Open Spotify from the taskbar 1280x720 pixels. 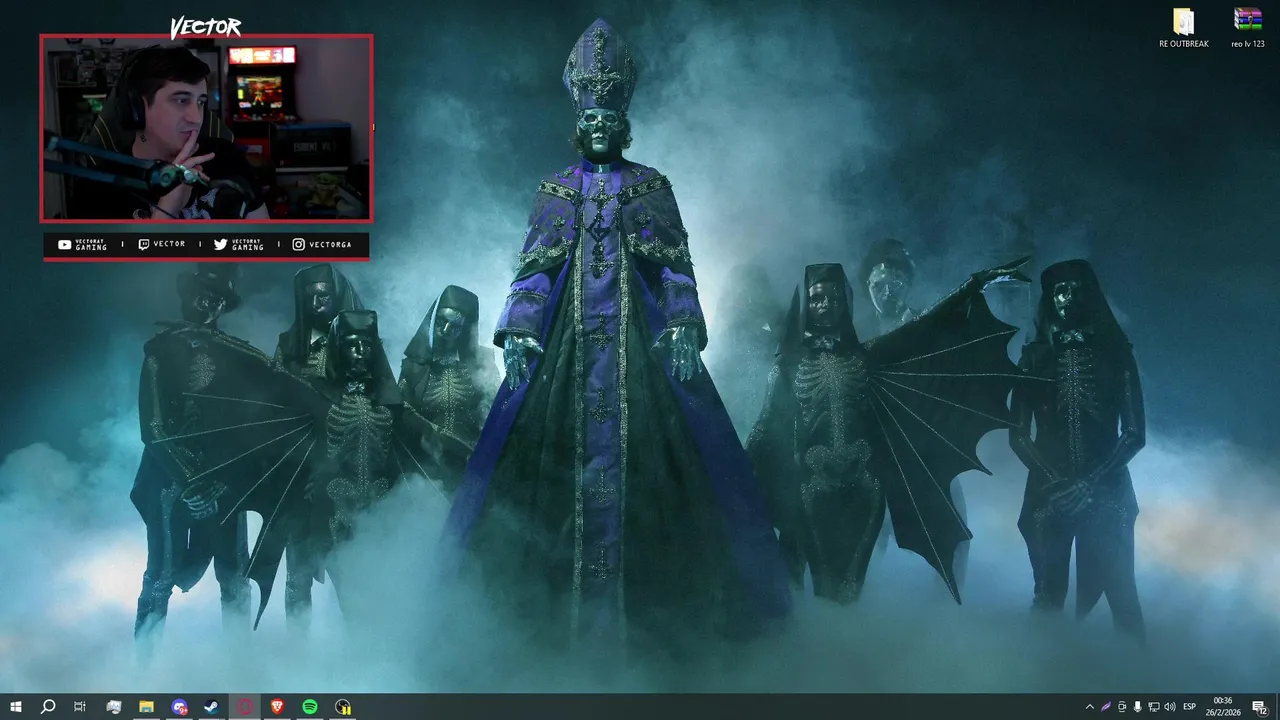[310, 707]
